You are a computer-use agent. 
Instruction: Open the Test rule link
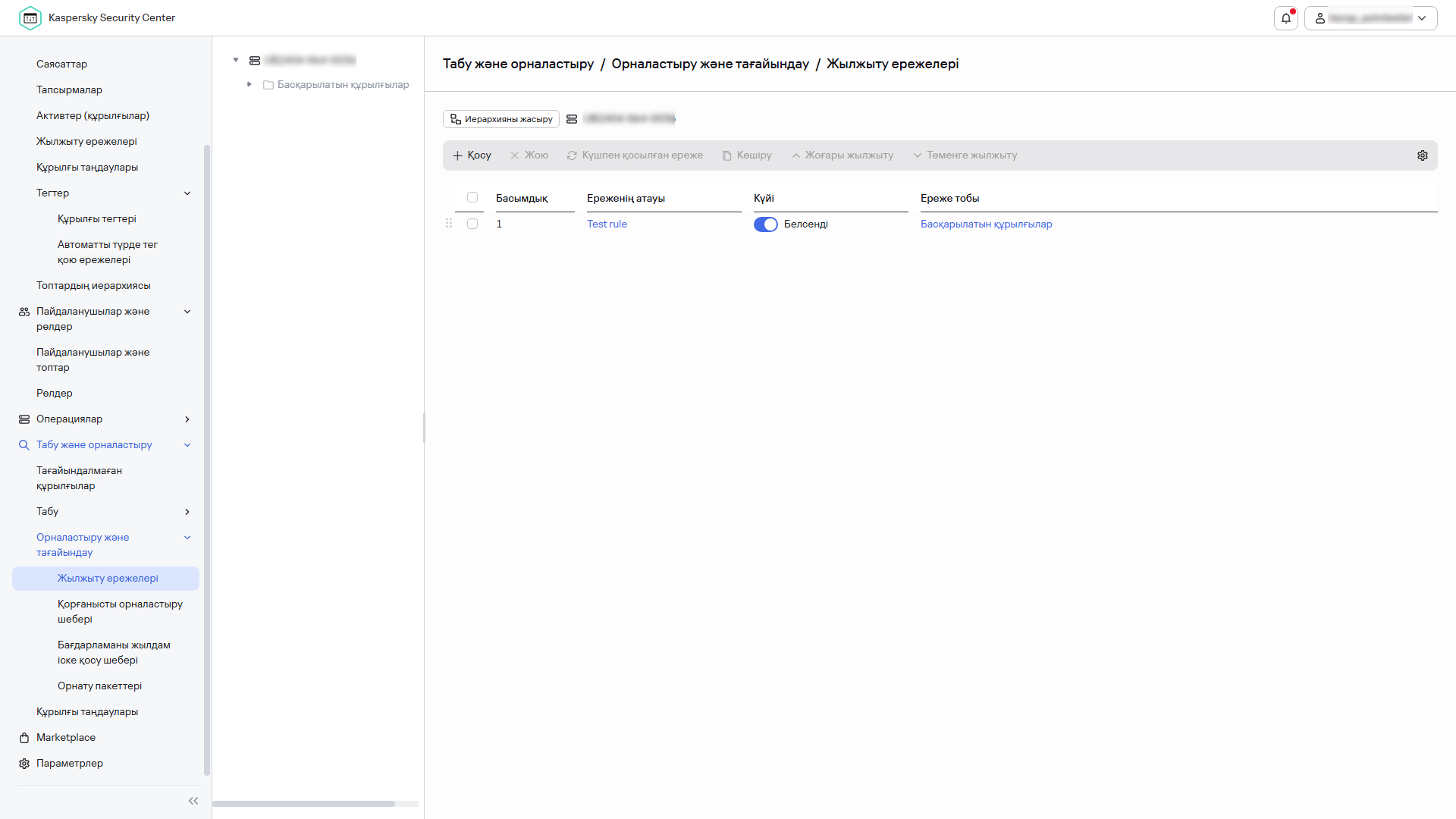(607, 224)
